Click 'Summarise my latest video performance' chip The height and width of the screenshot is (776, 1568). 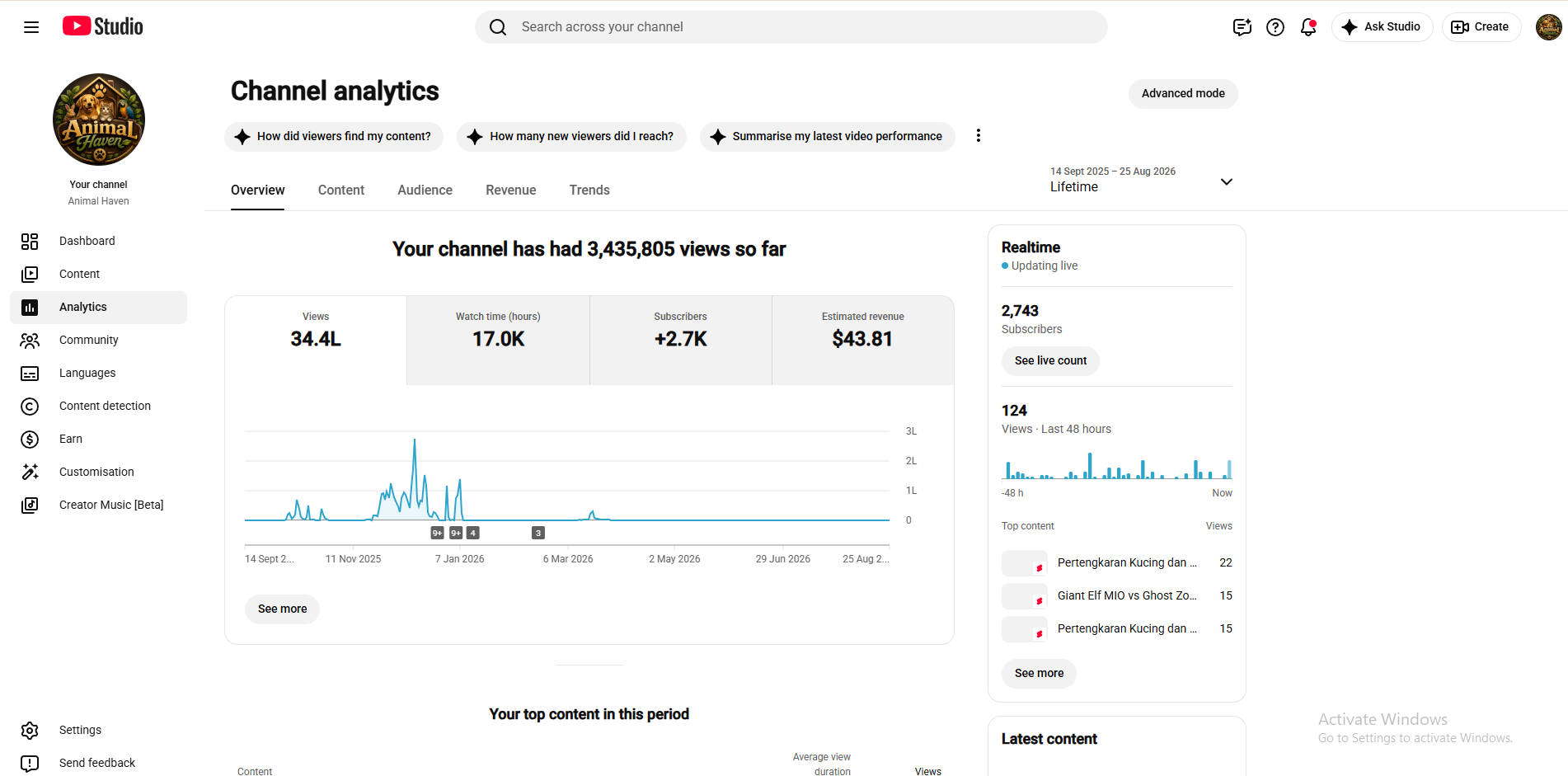pyautogui.click(x=828, y=137)
